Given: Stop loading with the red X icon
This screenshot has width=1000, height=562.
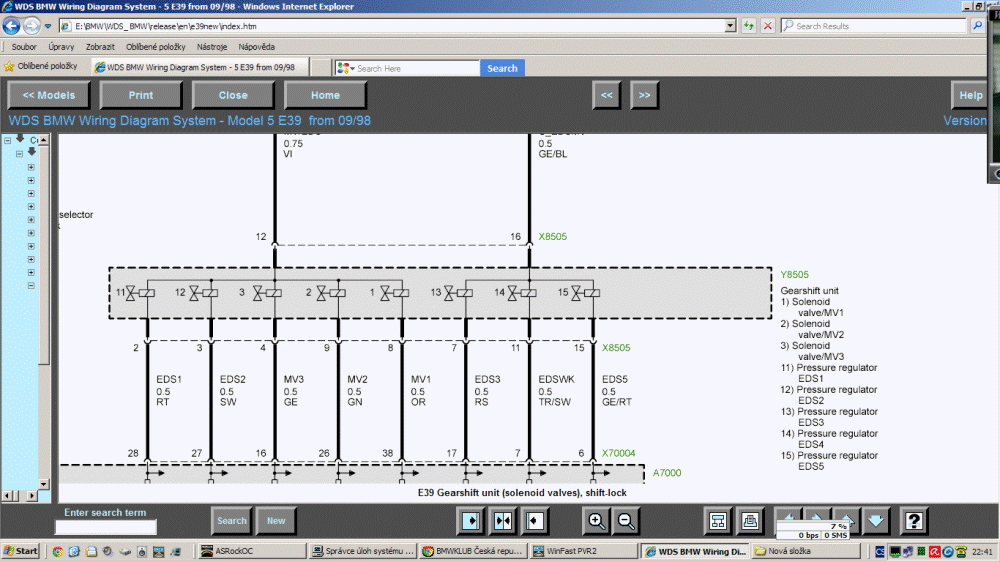Looking at the screenshot, I should pos(768,26).
